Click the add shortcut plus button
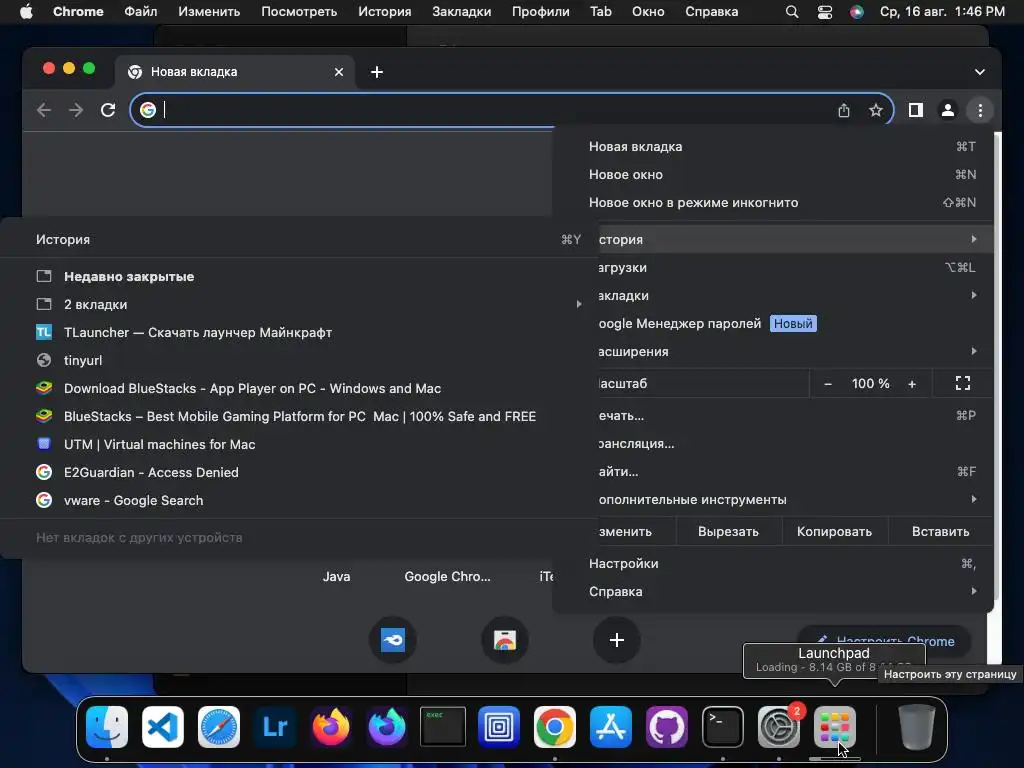 (x=616, y=640)
